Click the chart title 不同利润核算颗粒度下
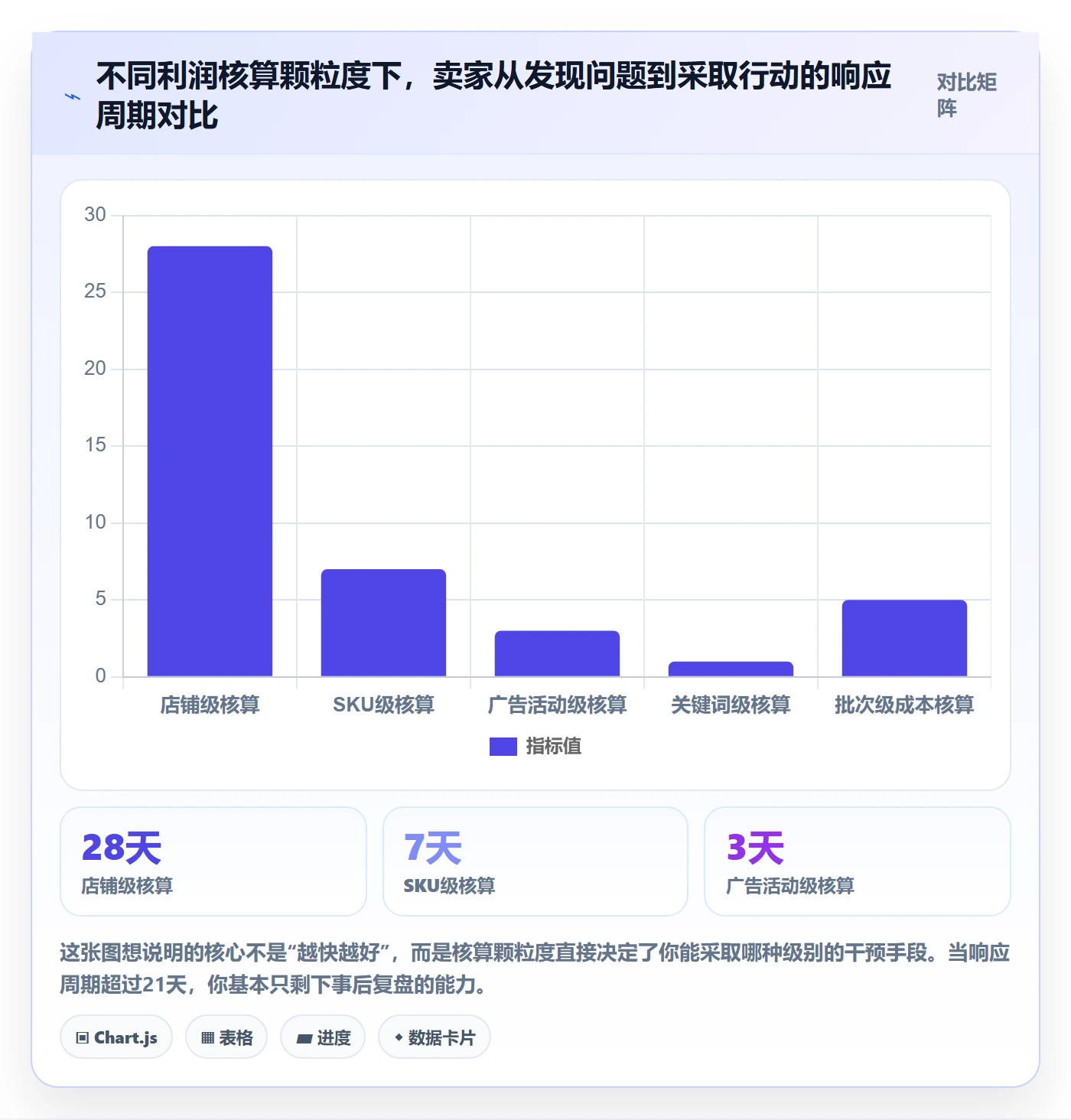This screenshot has height=1120, width=1071. point(493,96)
